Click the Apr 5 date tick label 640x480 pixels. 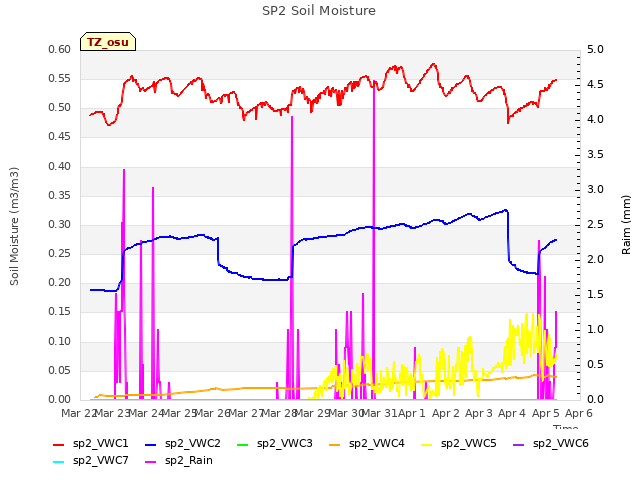pos(546,413)
